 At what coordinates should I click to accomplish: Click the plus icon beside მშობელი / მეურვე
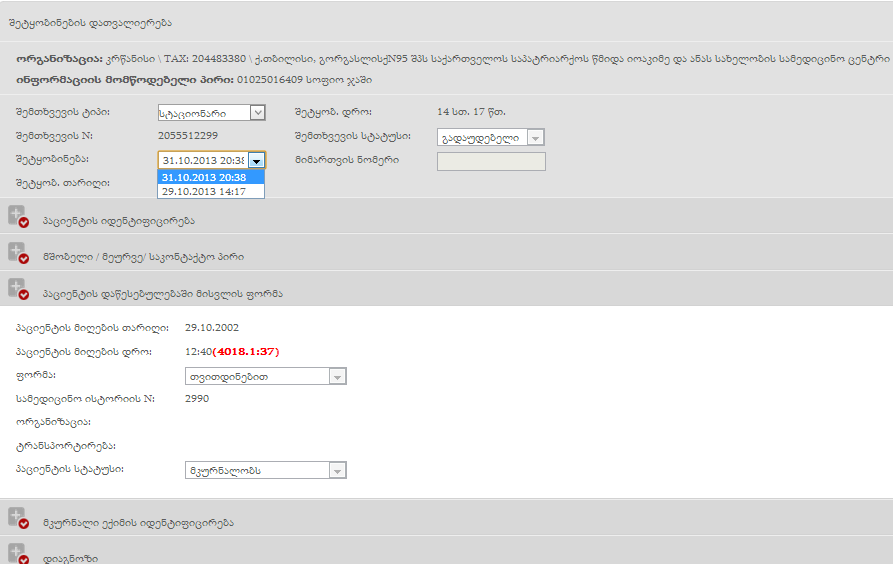[x=17, y=252]
